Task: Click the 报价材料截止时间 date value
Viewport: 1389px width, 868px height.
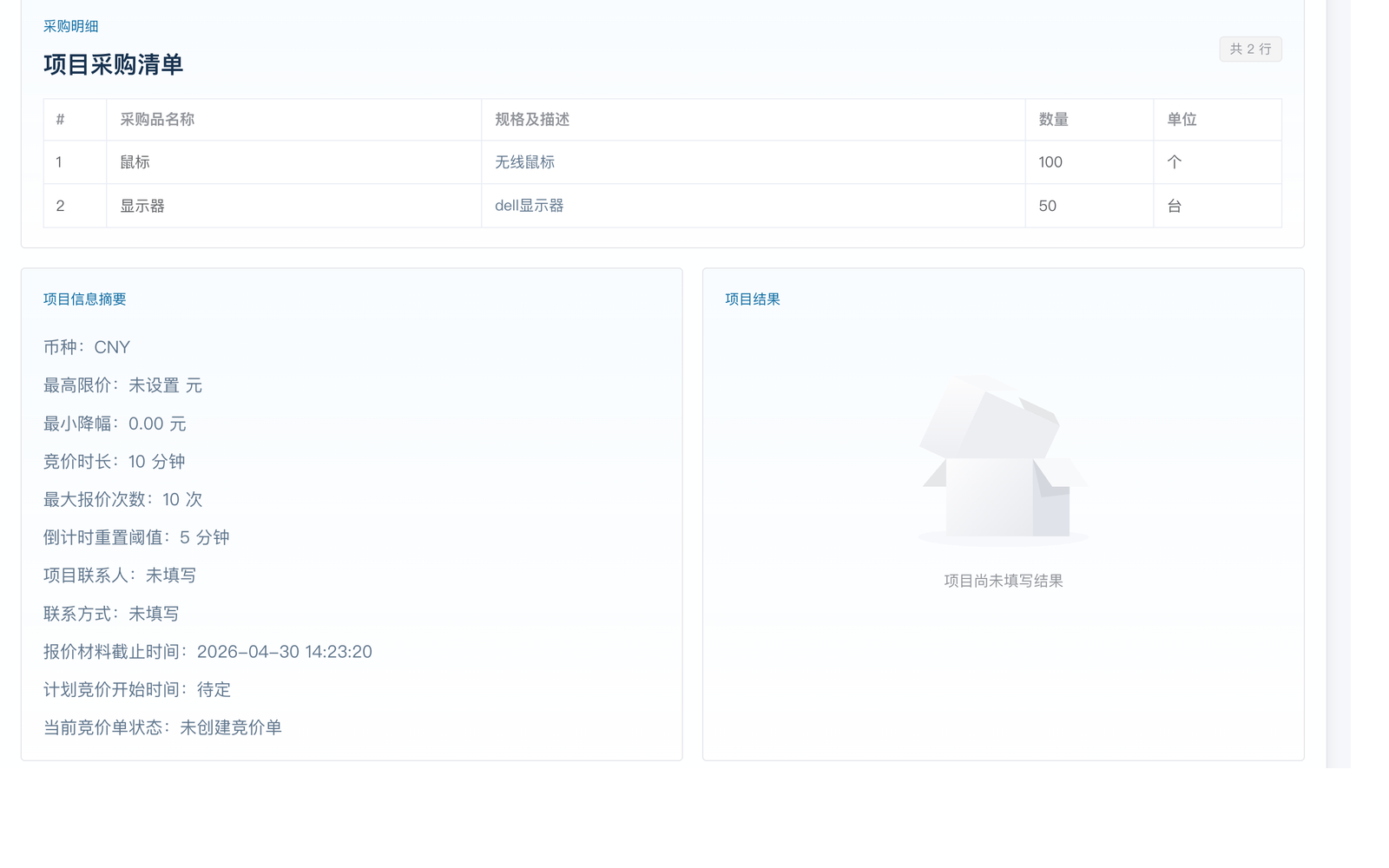Action: tap(284, 652)
